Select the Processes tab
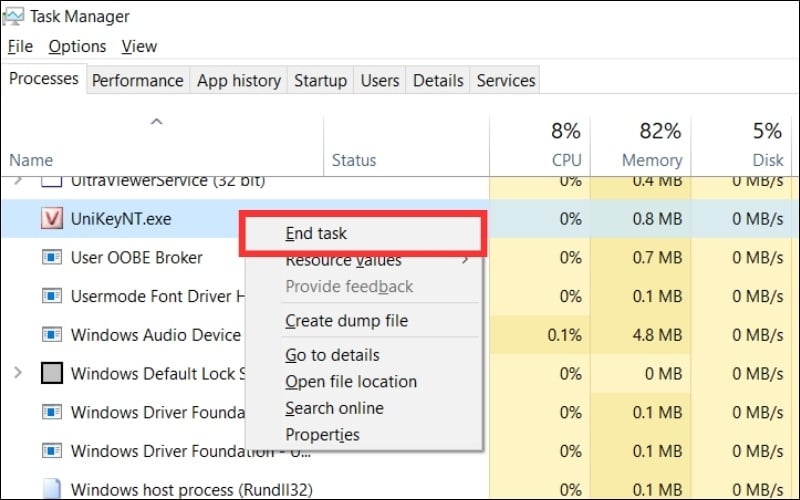The image size is (800, 500). (x=44, y=79)
